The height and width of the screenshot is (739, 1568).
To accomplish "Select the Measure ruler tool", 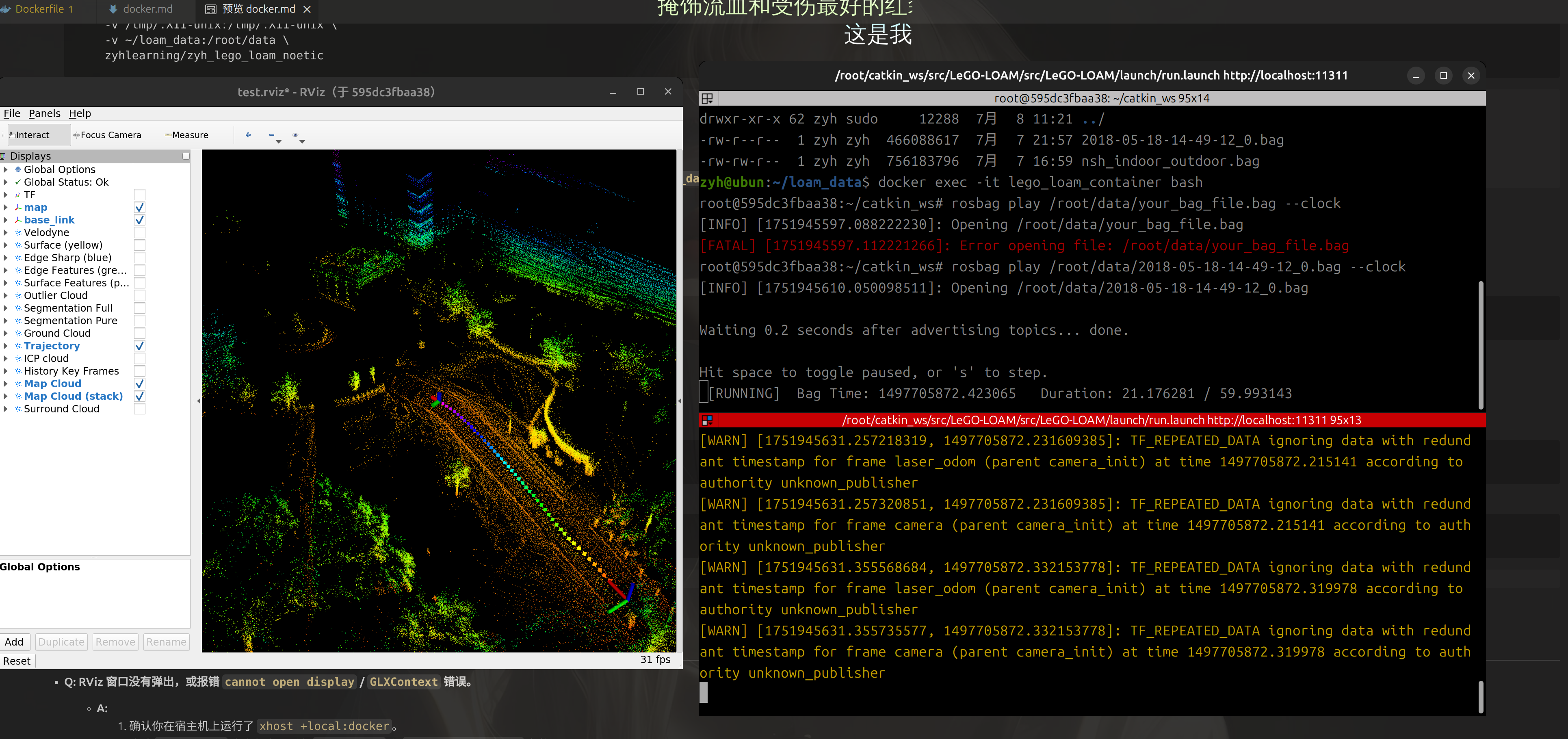I will [187, 135].
